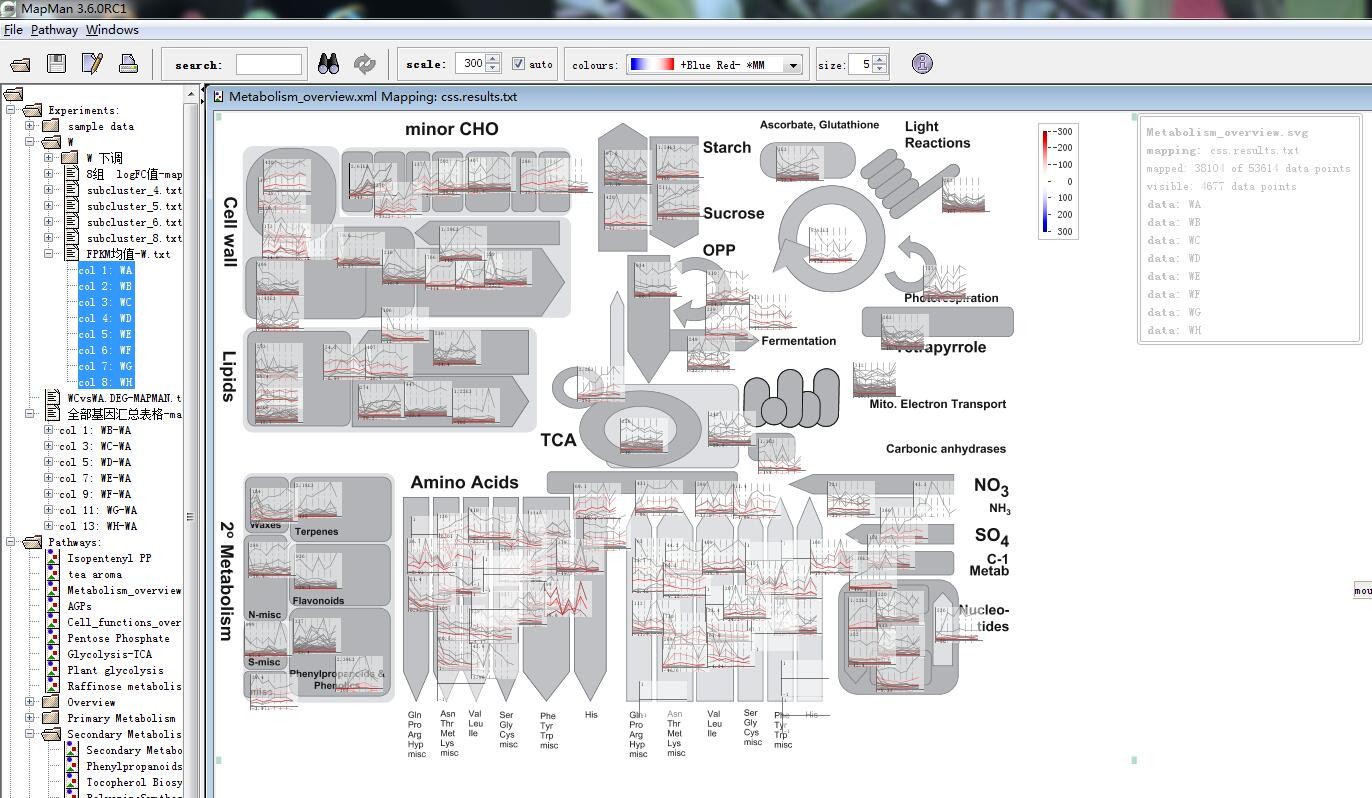Click the red-blue color scale legend
Viewport: 1372px width, 798px height.
coord(1045,181)
